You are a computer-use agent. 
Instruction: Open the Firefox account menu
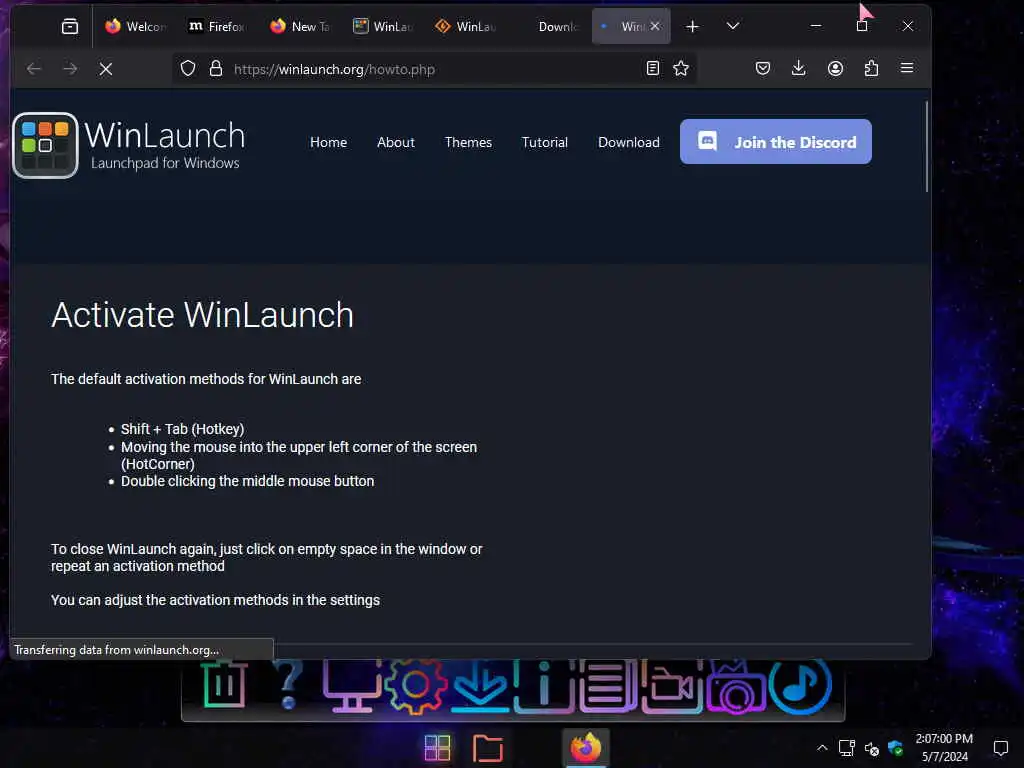835,69
